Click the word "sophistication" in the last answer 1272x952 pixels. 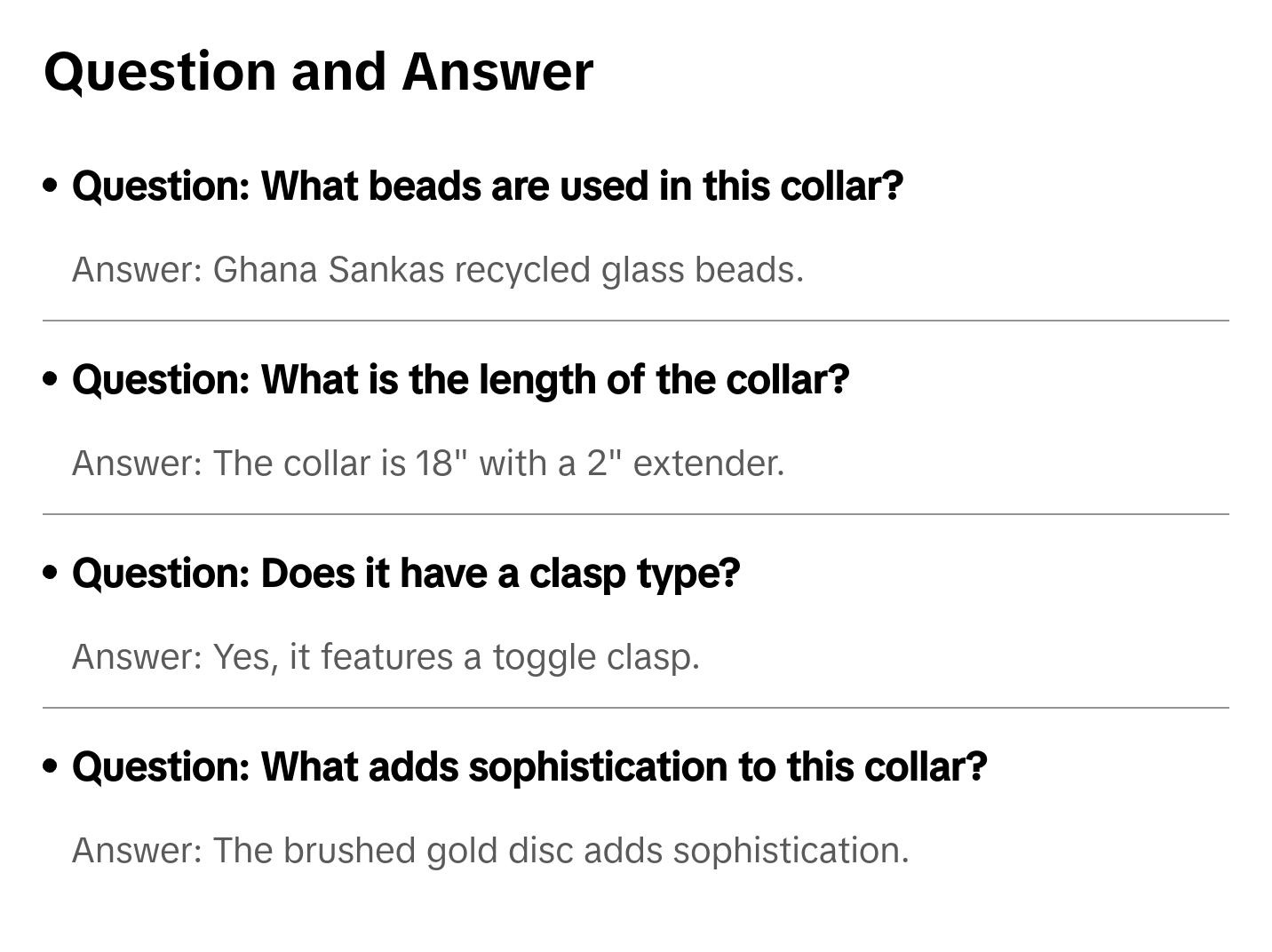click(x=791, y=851)
